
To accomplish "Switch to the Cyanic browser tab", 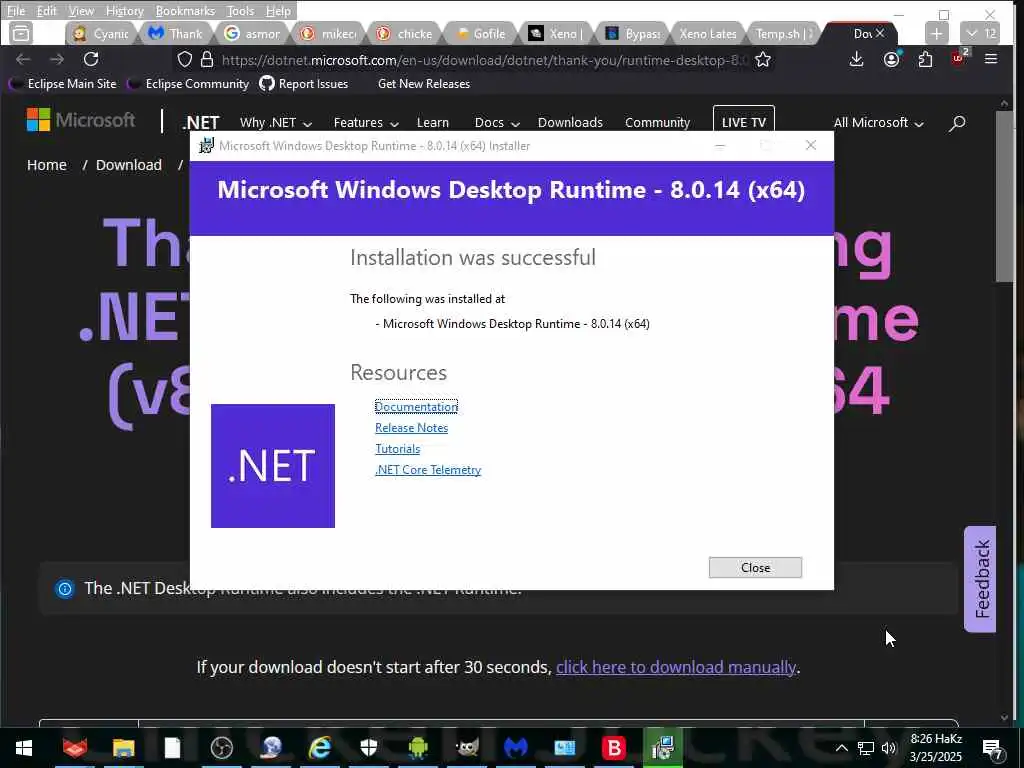I will point(101,33).
